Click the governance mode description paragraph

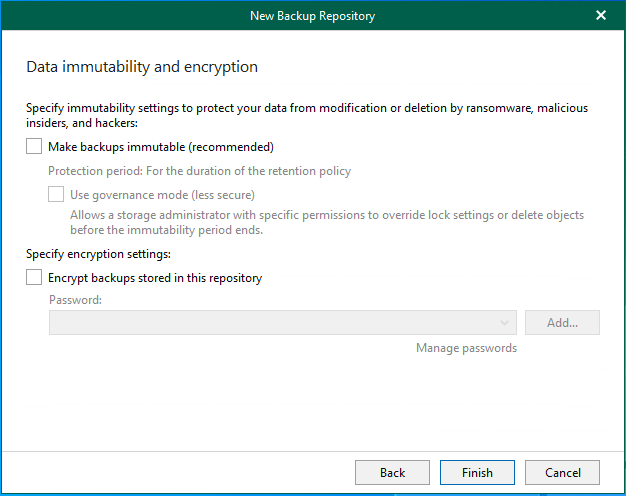point(326,222)
